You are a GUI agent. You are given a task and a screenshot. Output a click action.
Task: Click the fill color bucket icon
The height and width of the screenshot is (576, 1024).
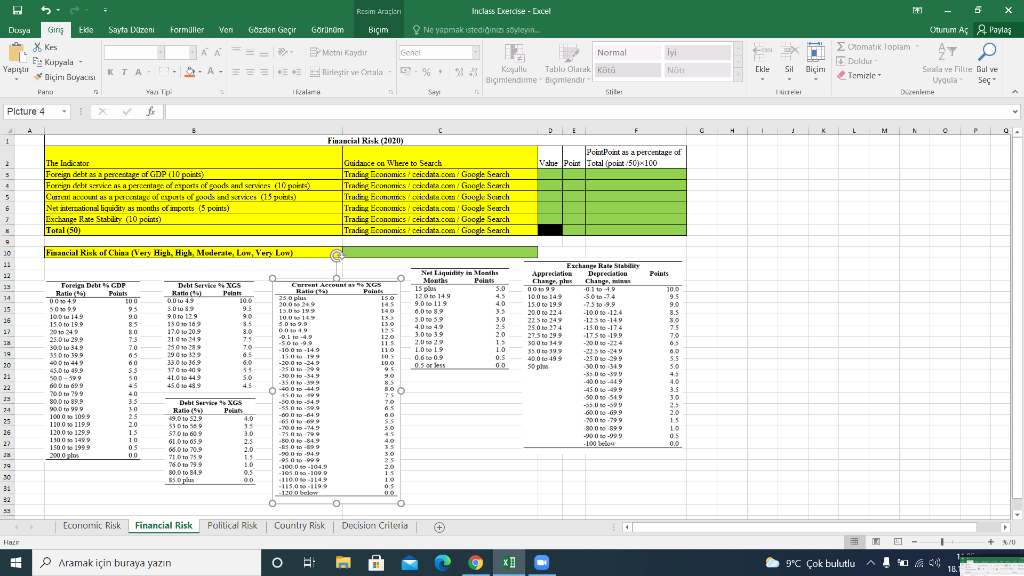190,72
